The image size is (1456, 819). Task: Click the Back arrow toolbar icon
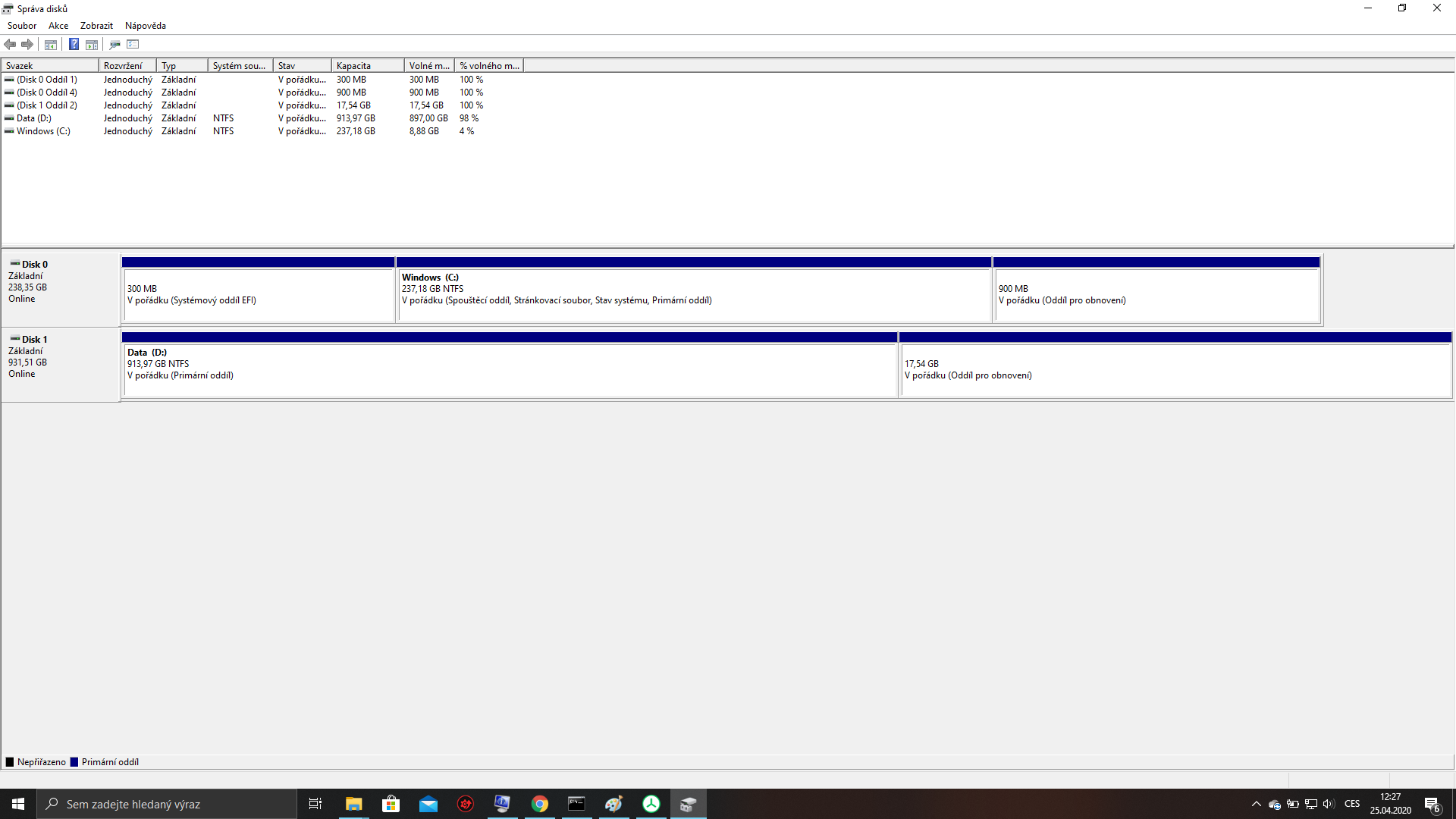point(10,44)
